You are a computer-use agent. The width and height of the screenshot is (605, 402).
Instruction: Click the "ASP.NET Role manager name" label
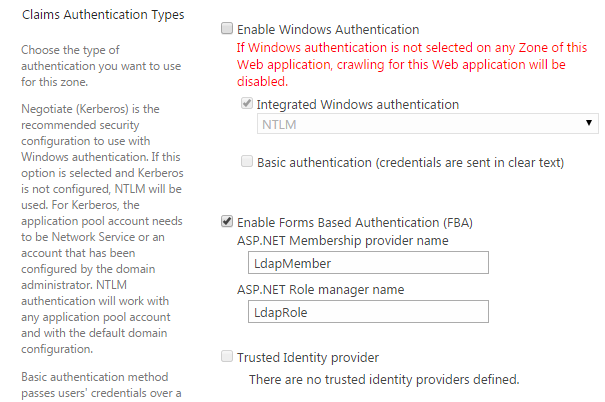[x=319, y=290]
